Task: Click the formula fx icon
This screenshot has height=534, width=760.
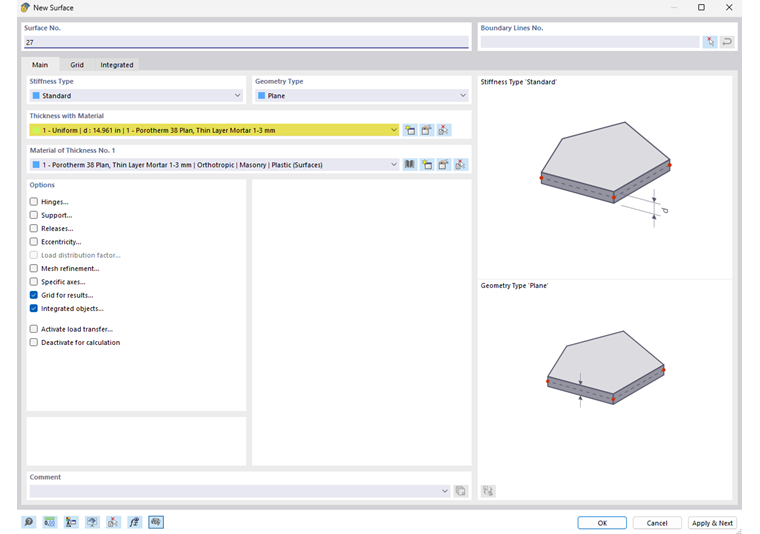Action: pyautogui.click(x=134, y=522)
